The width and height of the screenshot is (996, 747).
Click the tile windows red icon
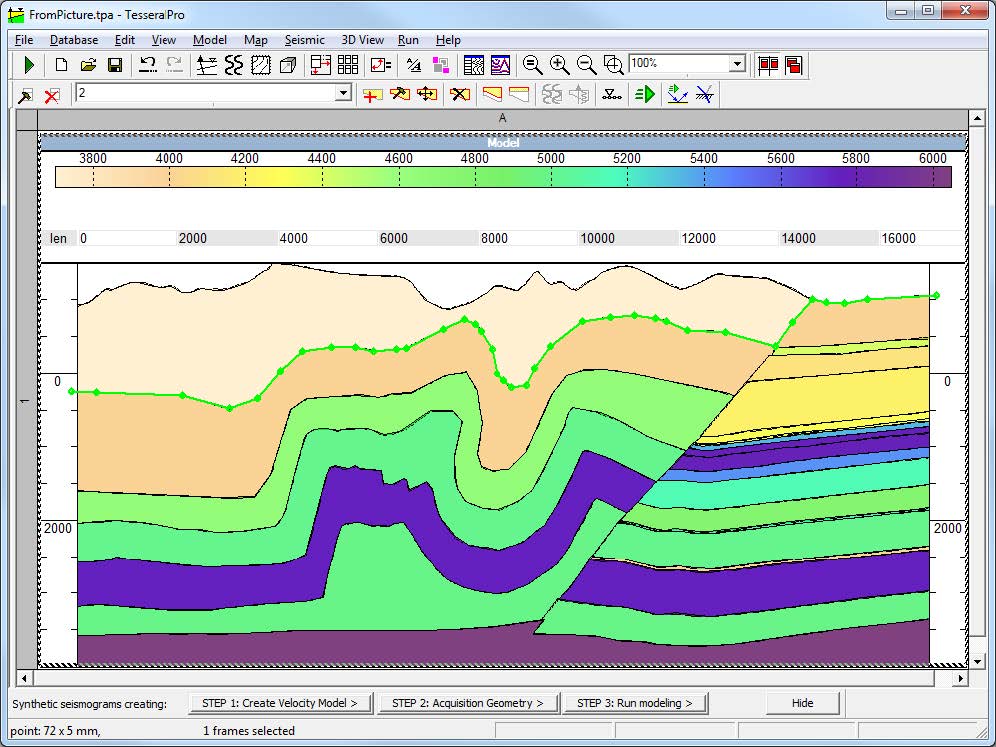pyautogui.click(x=768, y=65)
